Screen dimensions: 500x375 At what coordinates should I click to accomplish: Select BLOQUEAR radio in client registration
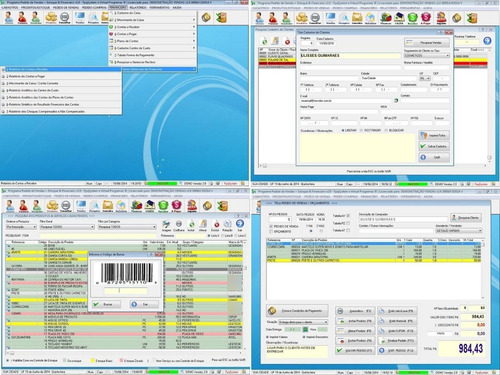tap(386, 130)
